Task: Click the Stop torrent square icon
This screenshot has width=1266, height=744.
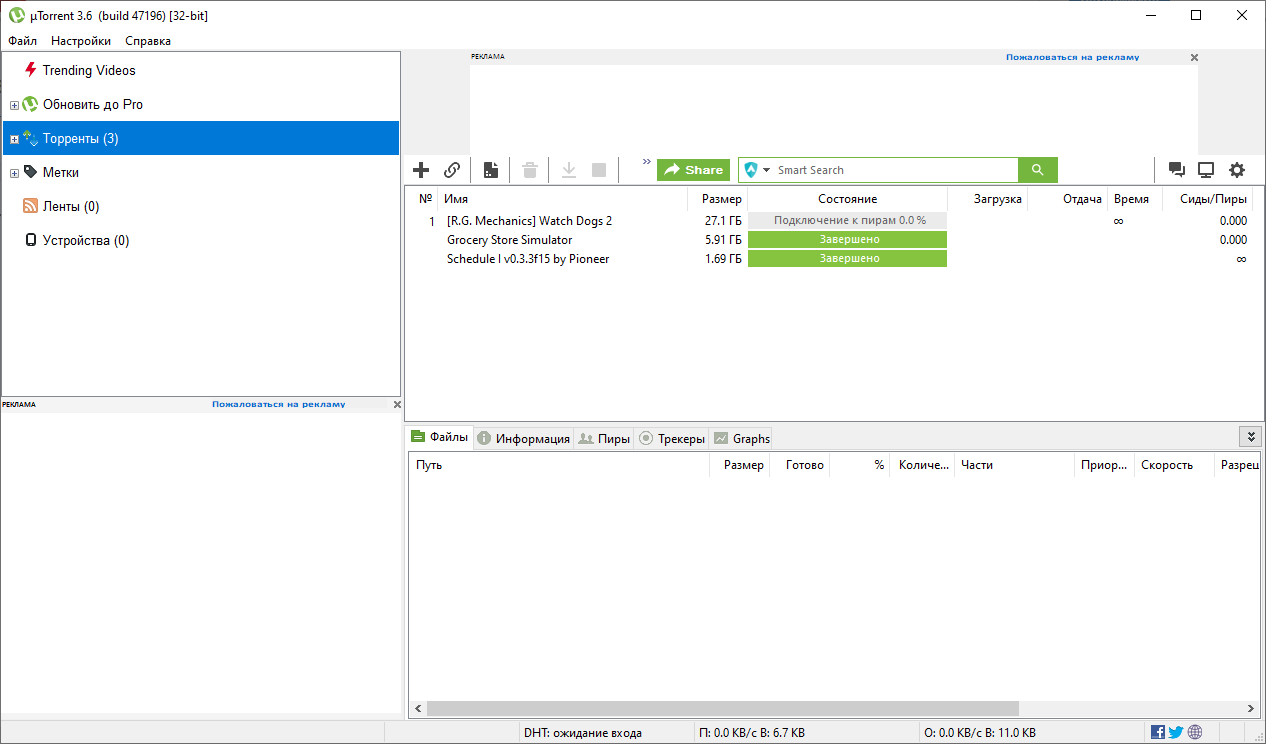Action: [x=599, y=170]
